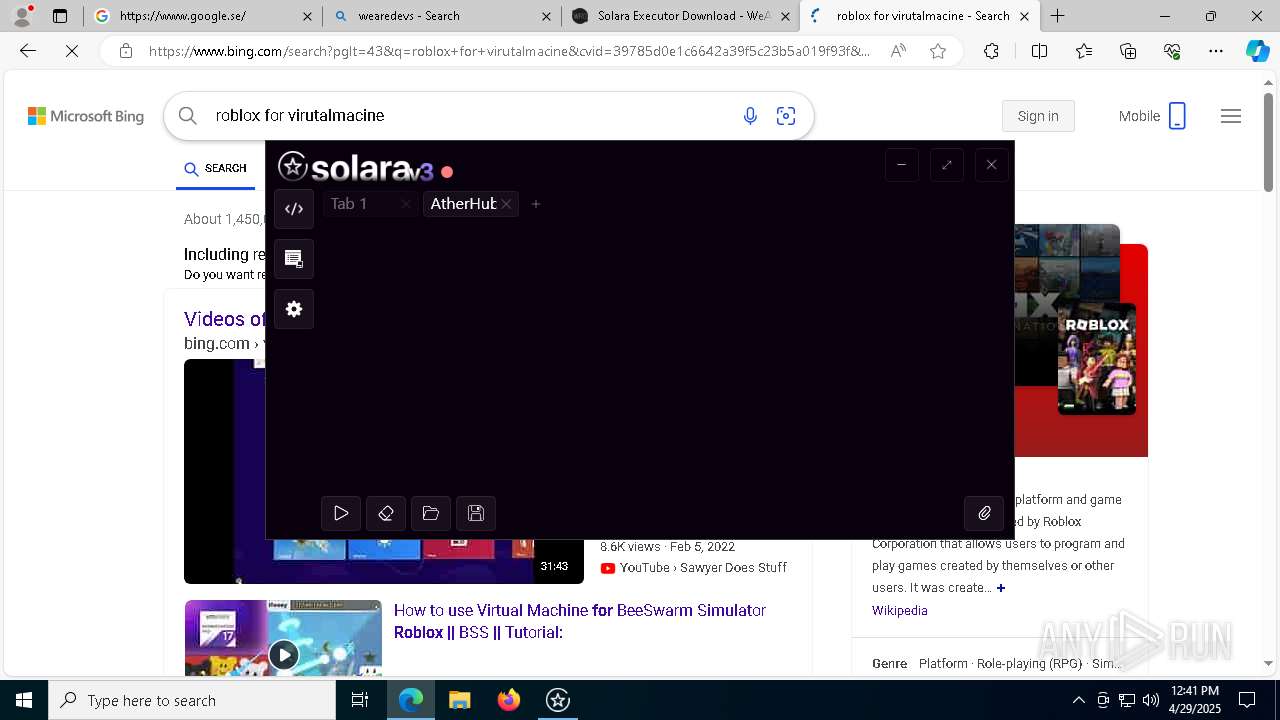
Task: Open Edge tab actions menu
Action: [60, 16]
